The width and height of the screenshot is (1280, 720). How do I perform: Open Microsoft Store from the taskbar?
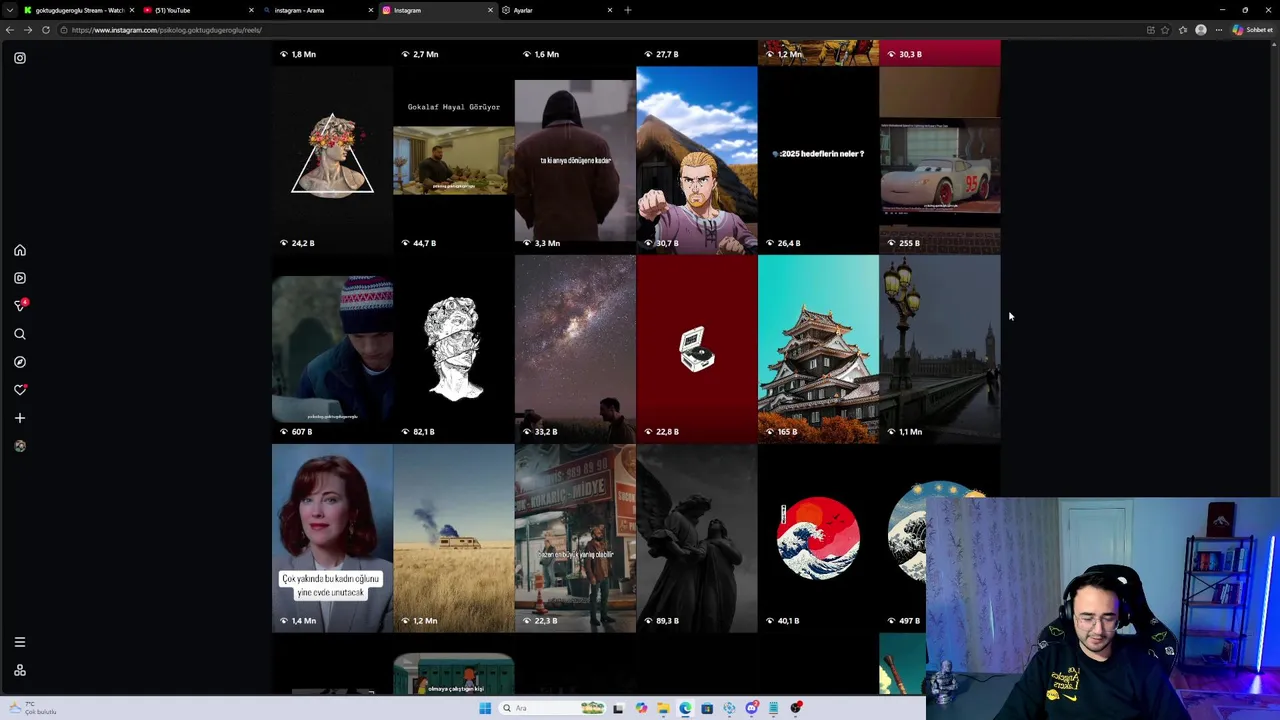707,708
